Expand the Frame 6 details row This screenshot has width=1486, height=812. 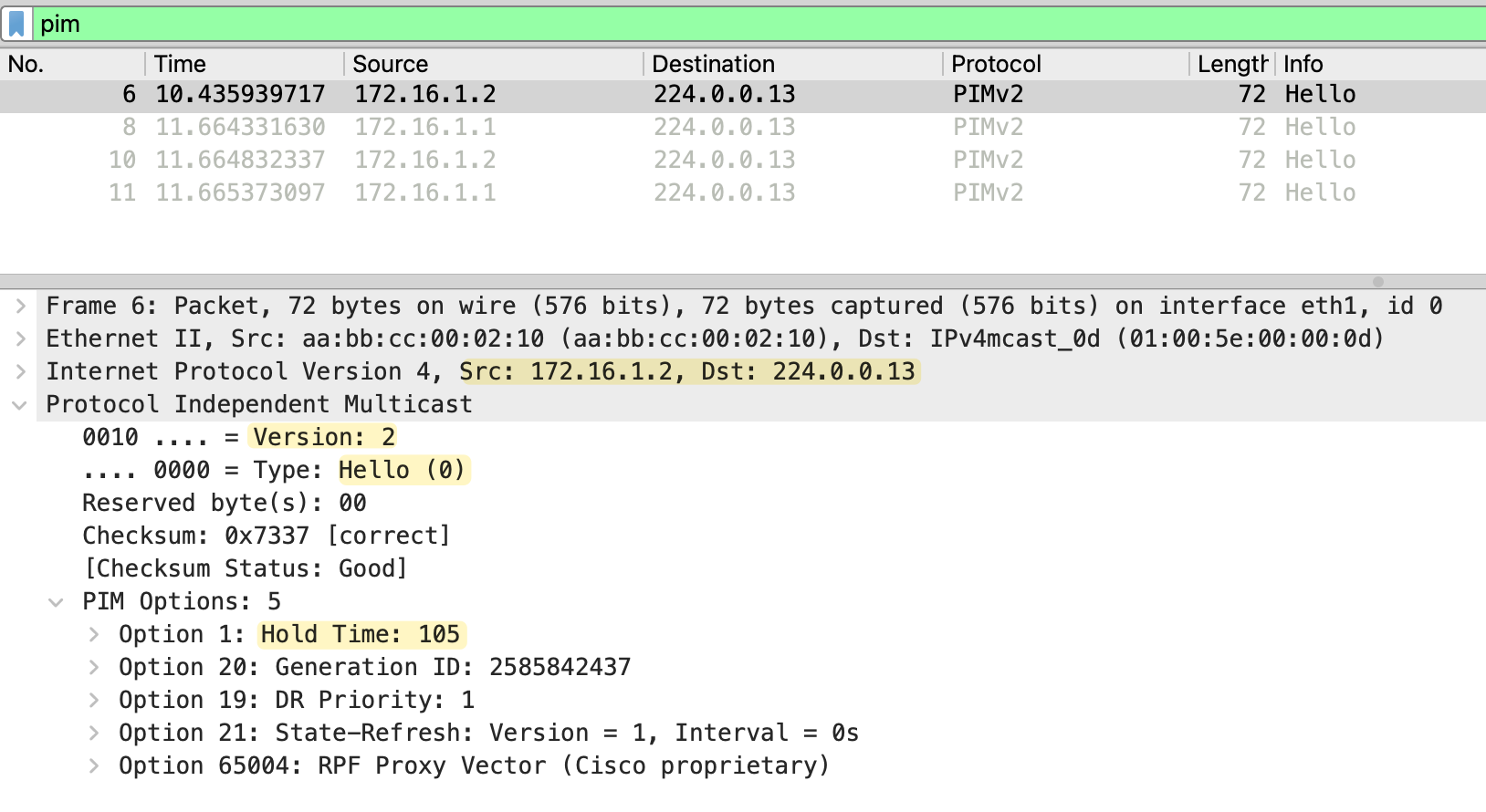pos(20,306)
